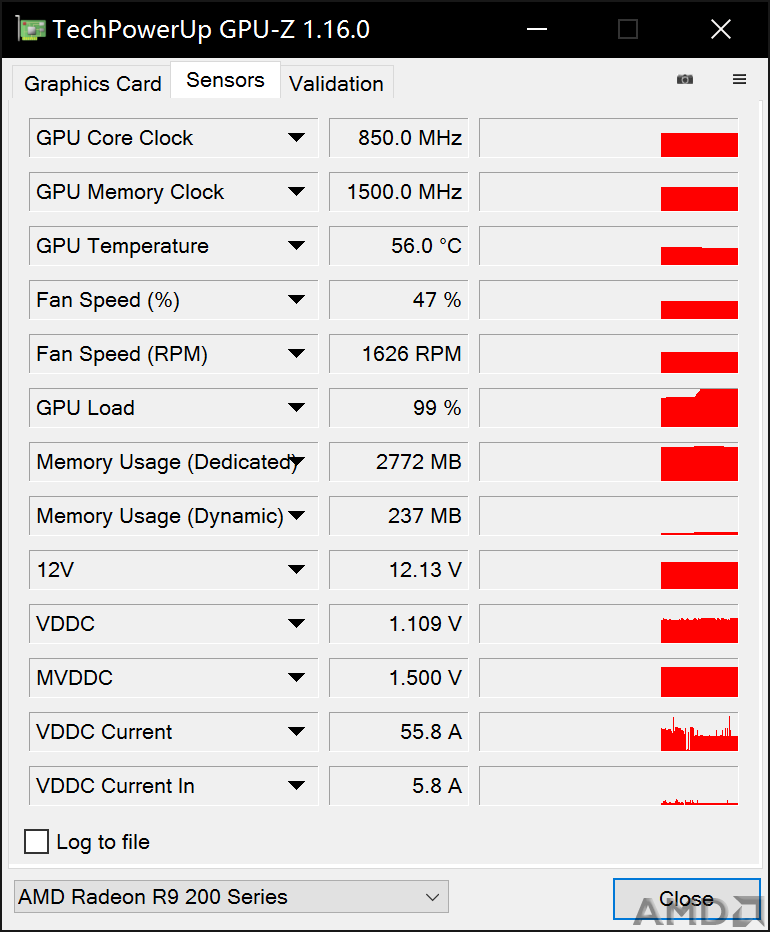Open the AMD Radeon R9 200 Series selector
Viewport: 770px width, 932px height.
click(231, 896)
